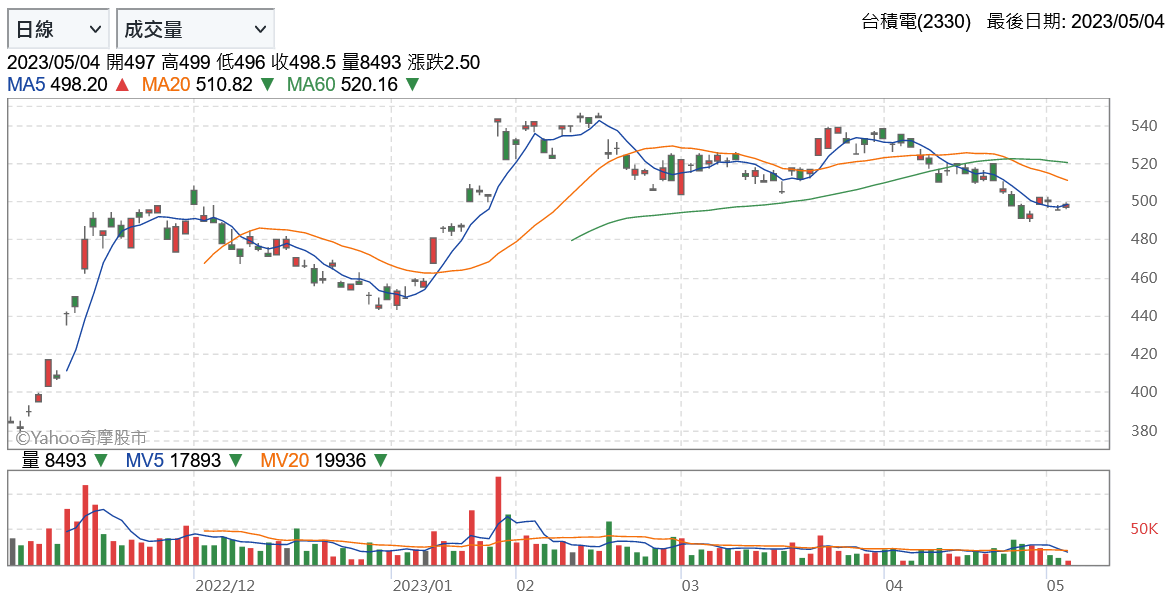Click the 440 price axis label
The image size is (1175, 615).
pyautogui.click(x=1144, y=316)
